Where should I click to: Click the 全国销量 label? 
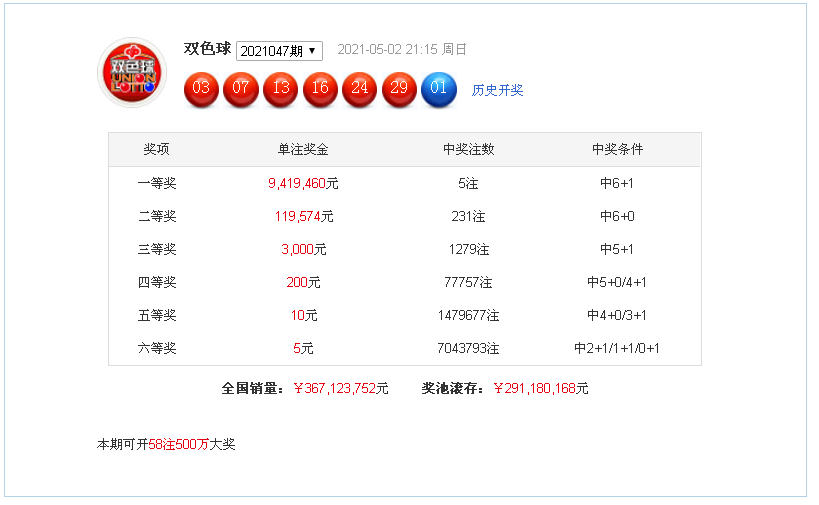click(253, 389)
